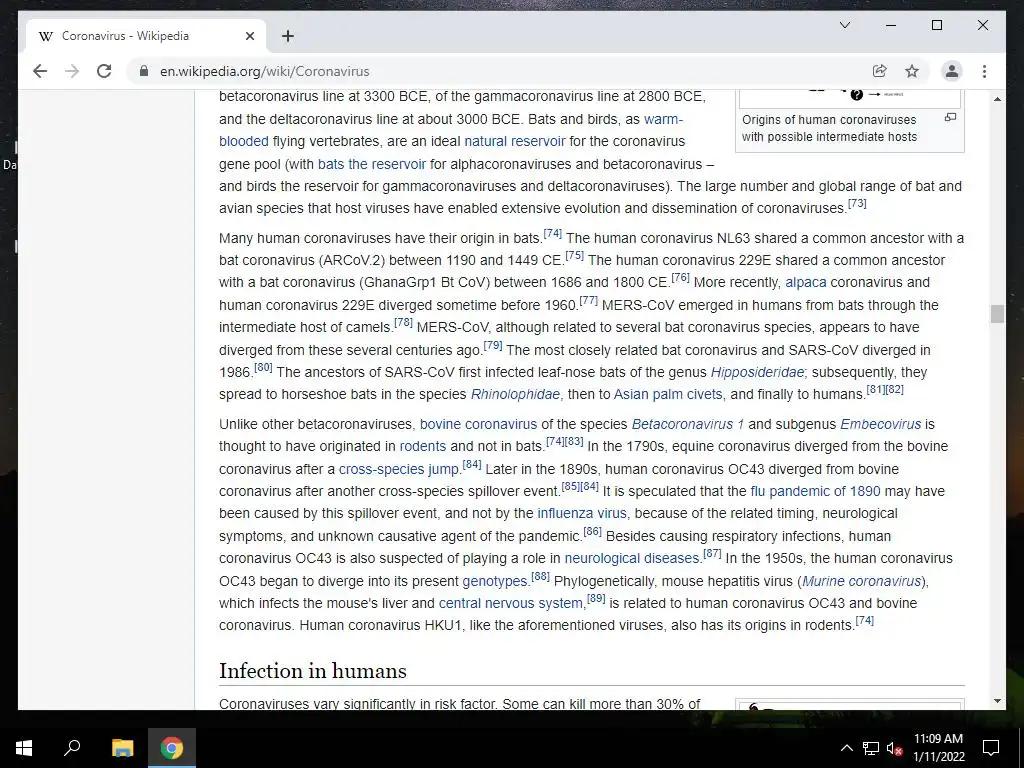Image resolution: width=1024 pixels, height=768 pixels.
Task: Open the natural reservoir link
Action: point(515,141)
